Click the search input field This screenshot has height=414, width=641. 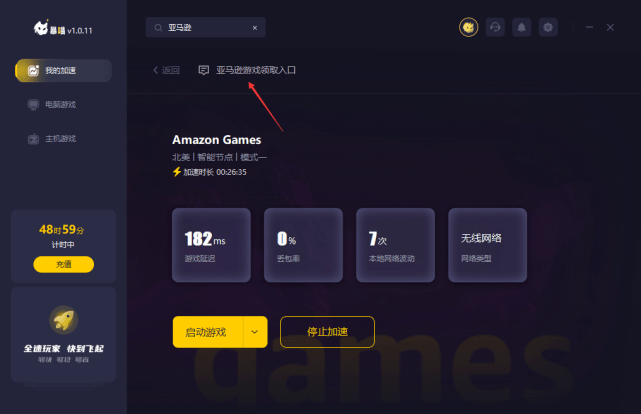(x=206, y=27)
